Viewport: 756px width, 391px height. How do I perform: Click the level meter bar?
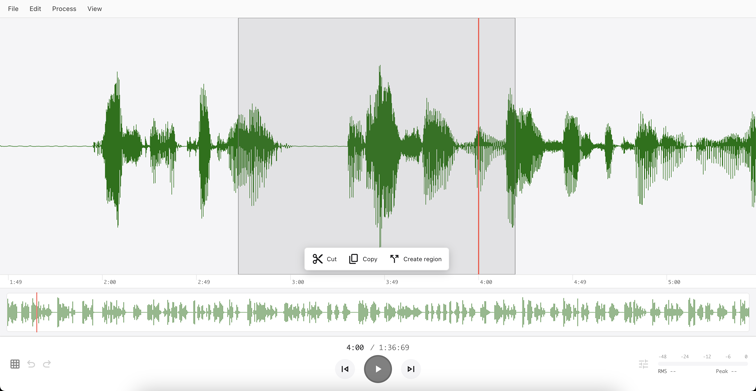(x=702, y=364)
